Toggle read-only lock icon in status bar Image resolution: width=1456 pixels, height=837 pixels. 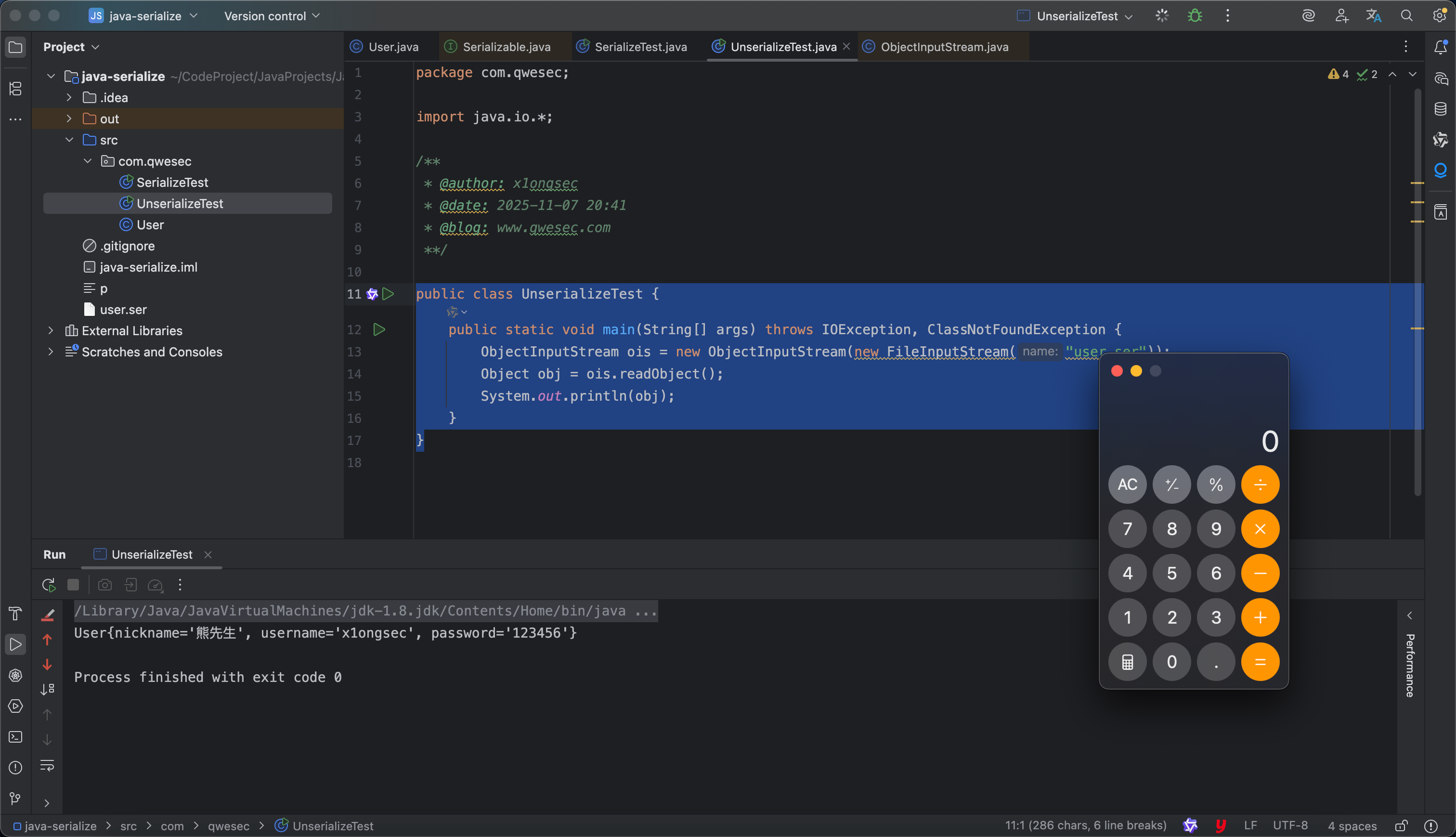click(1402, 826)
